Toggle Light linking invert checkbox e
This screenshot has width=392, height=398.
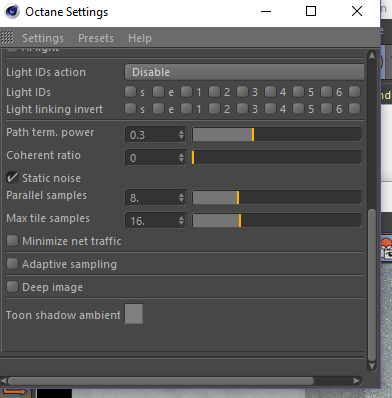pos(158,108)
